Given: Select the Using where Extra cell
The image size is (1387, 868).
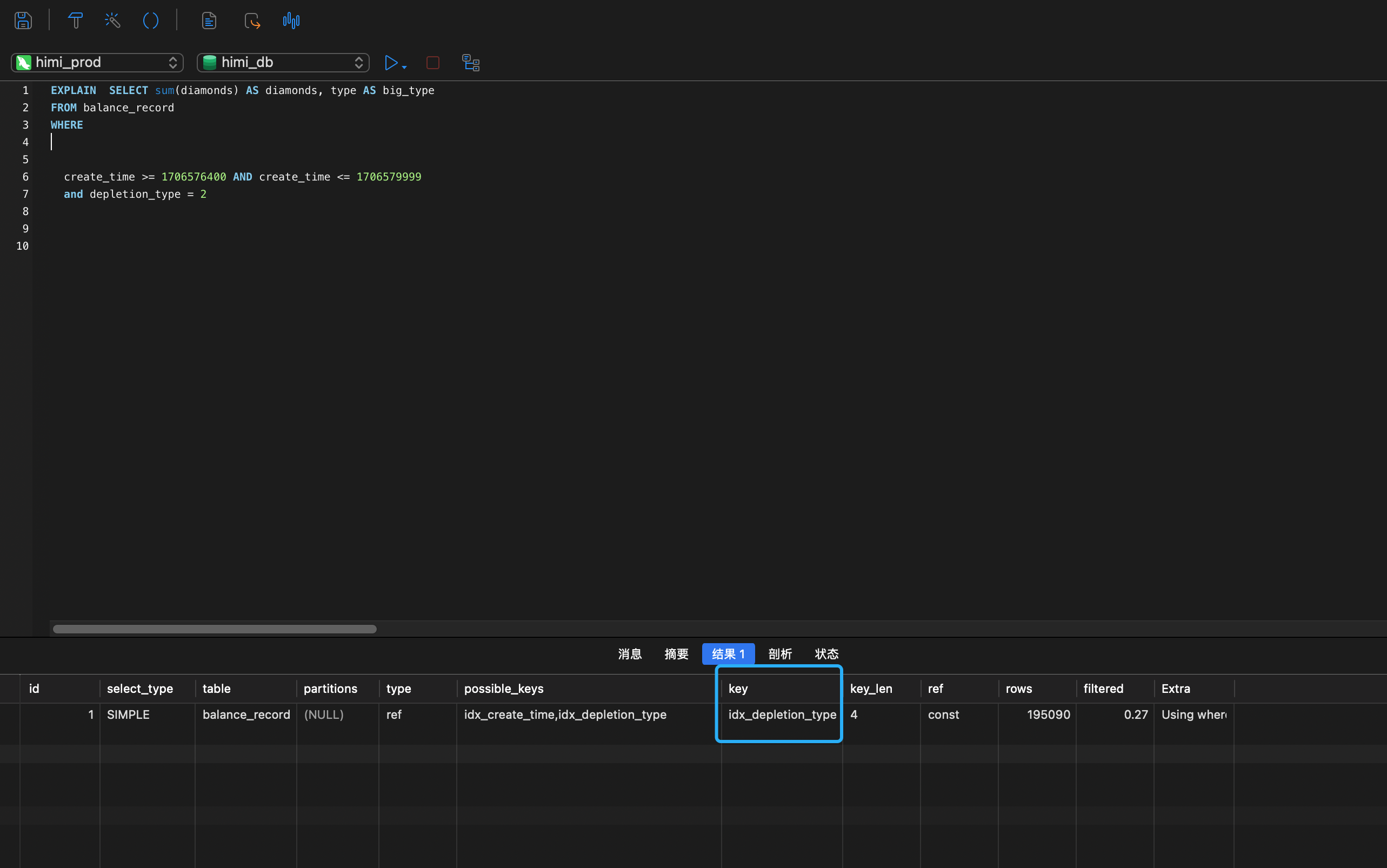Looking at the screenshot, I should coord(1194,715).
